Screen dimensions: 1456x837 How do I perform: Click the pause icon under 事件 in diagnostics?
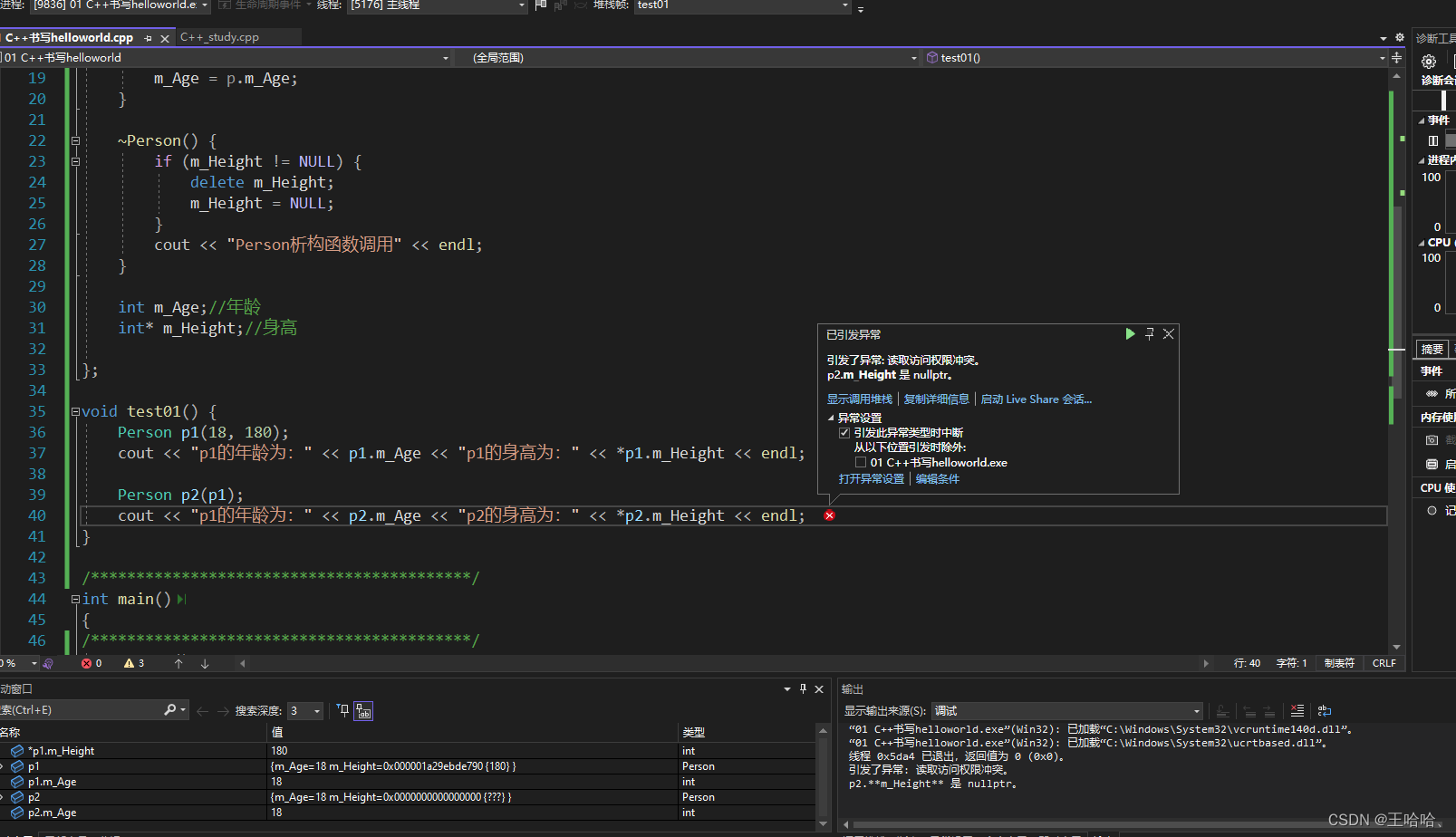(1433, 140)
